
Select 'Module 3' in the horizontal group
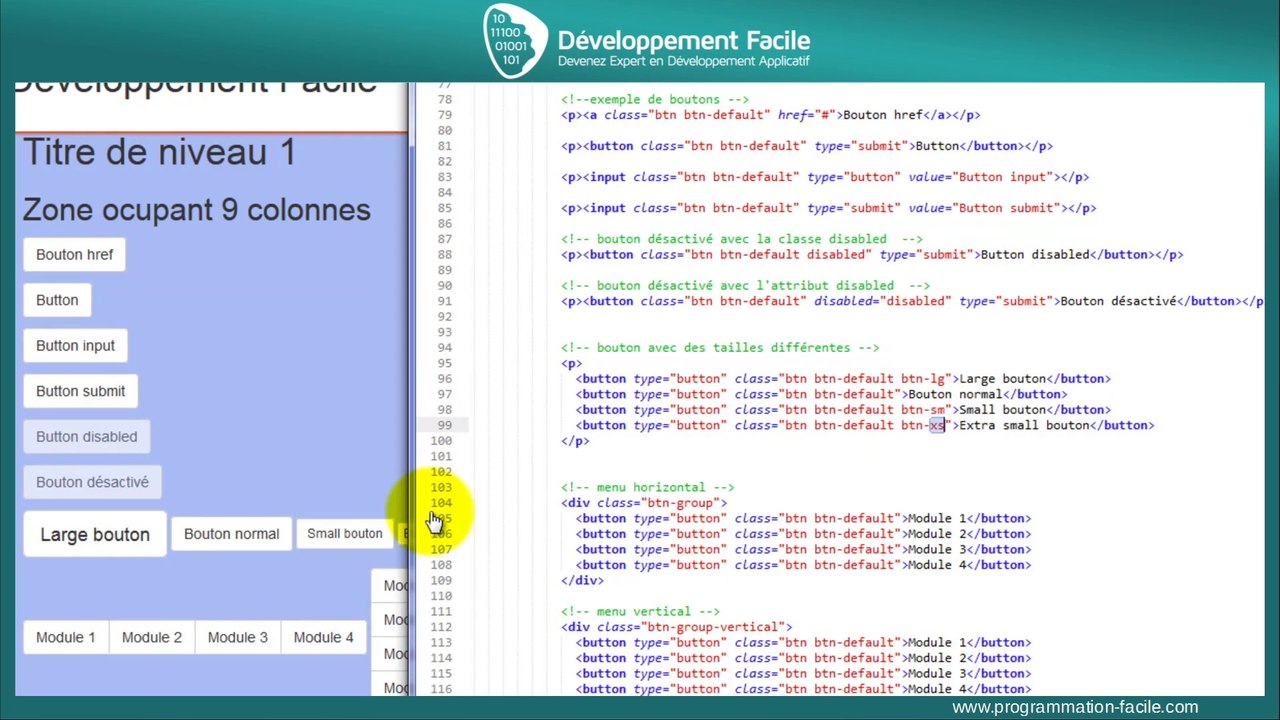pyautogui.click(x=238, y=637)
